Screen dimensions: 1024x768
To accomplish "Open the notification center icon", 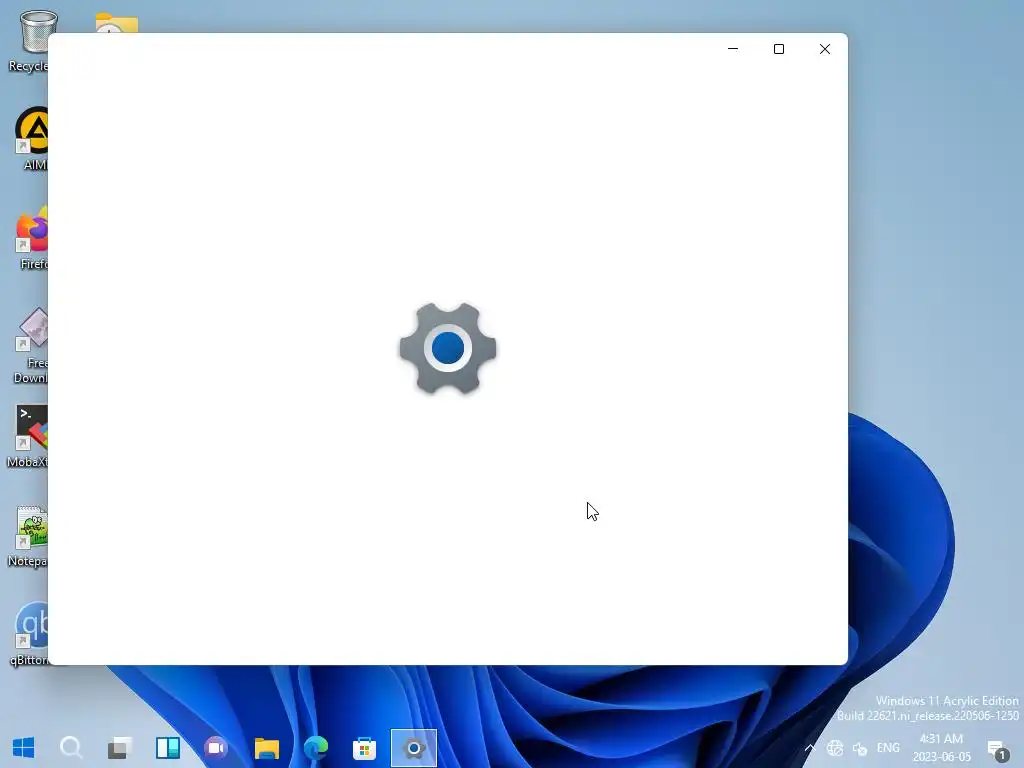I will (x=998, y=750).
